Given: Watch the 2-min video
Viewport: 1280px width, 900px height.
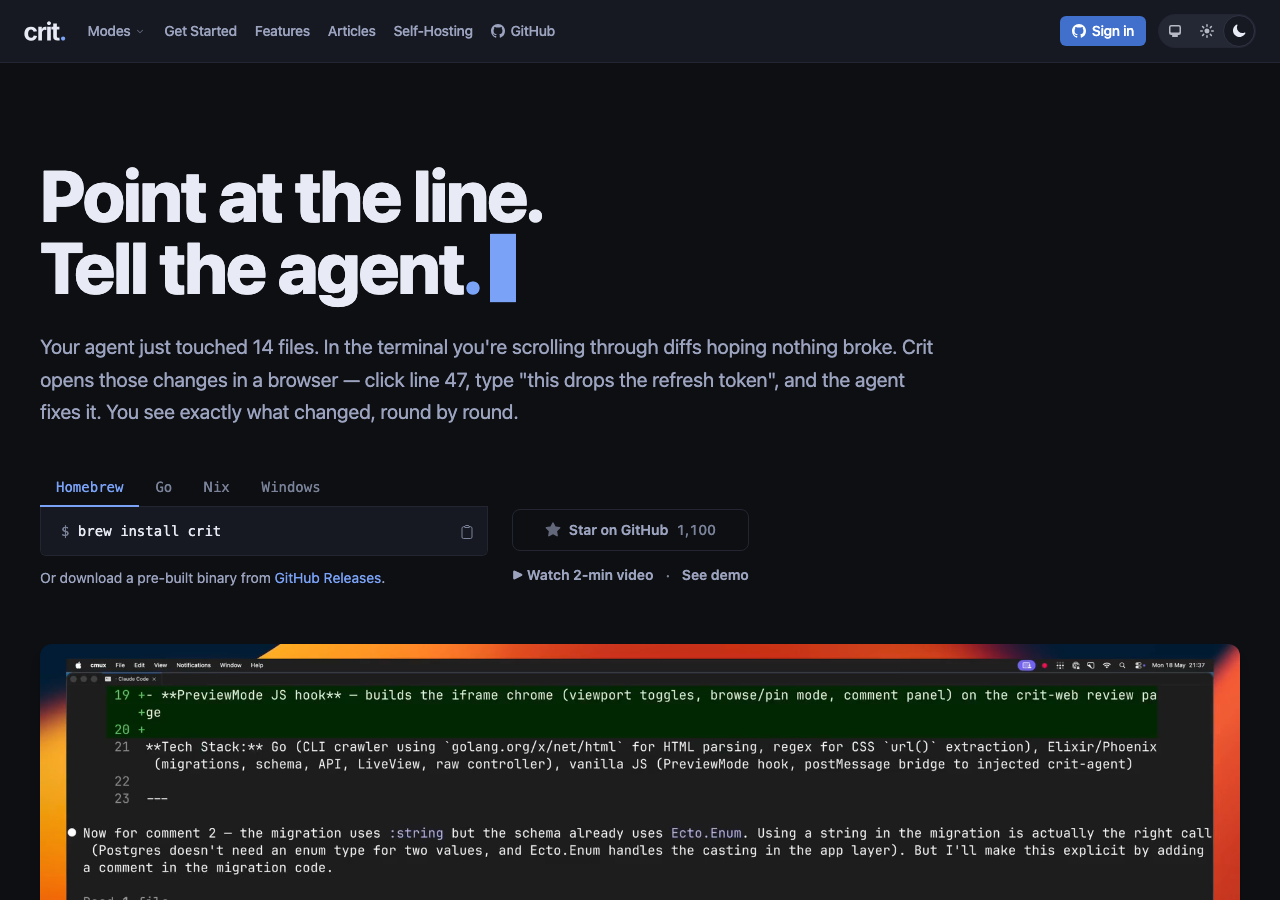Looking at the screenshot, I should coord(583,575).
